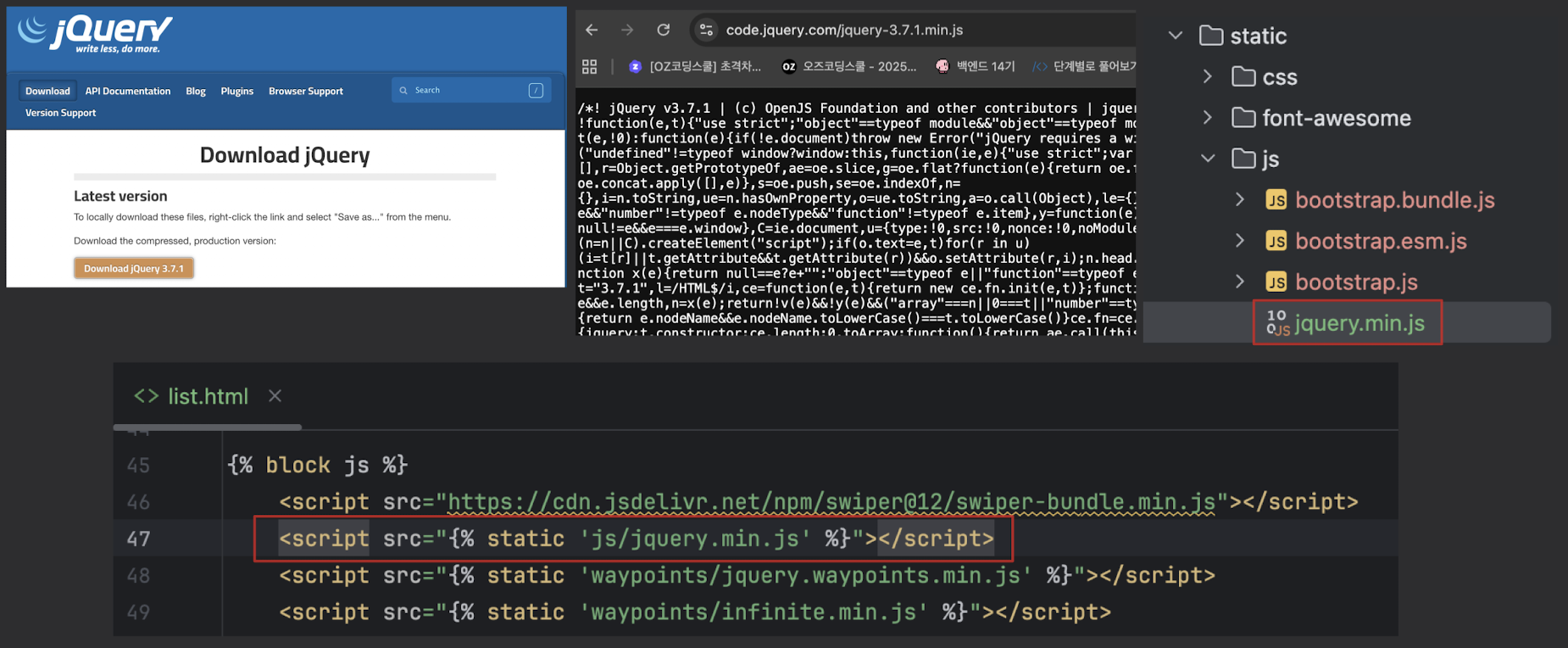Click the jQuery logo
The image size is (1568, 648).
point(95,34)
